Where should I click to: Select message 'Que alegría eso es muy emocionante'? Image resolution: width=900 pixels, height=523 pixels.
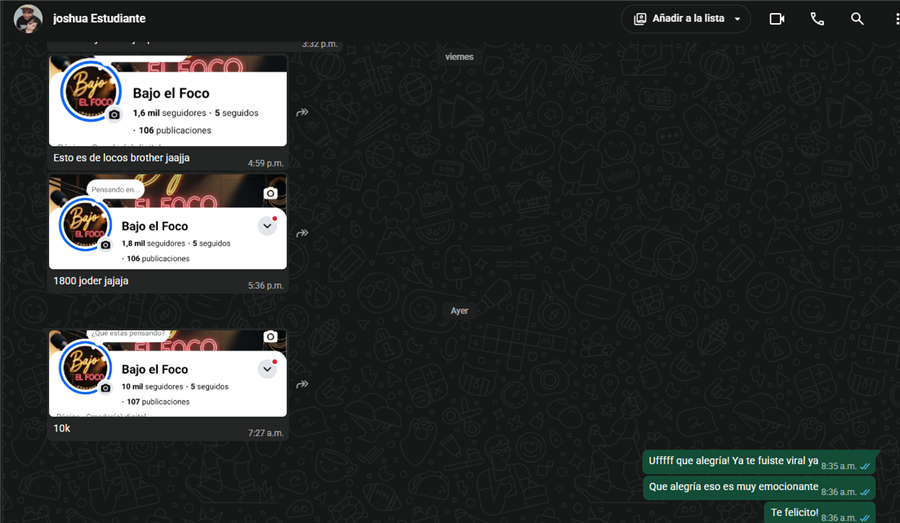733,486
